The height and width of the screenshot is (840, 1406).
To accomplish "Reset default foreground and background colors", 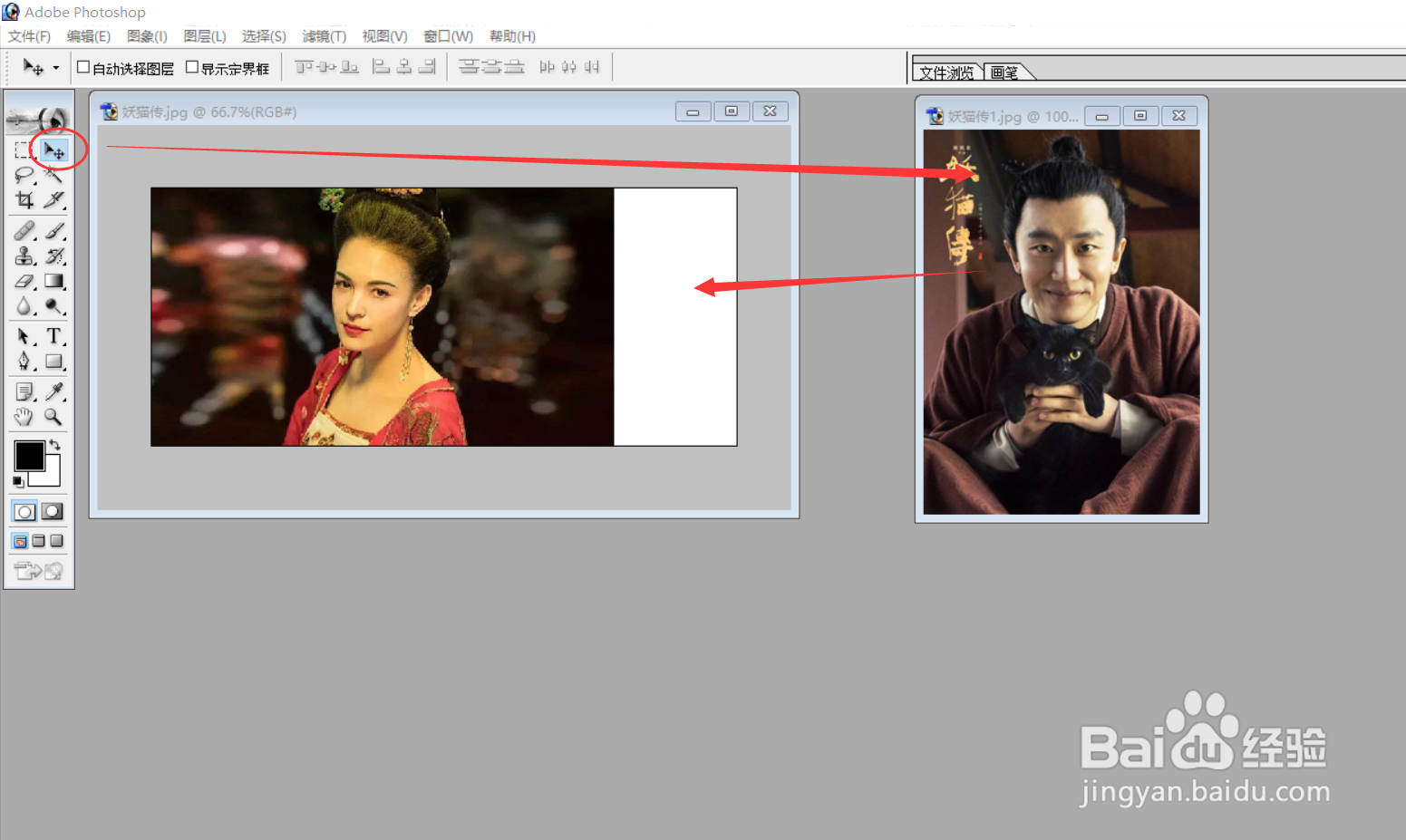I will click(18, 481).
